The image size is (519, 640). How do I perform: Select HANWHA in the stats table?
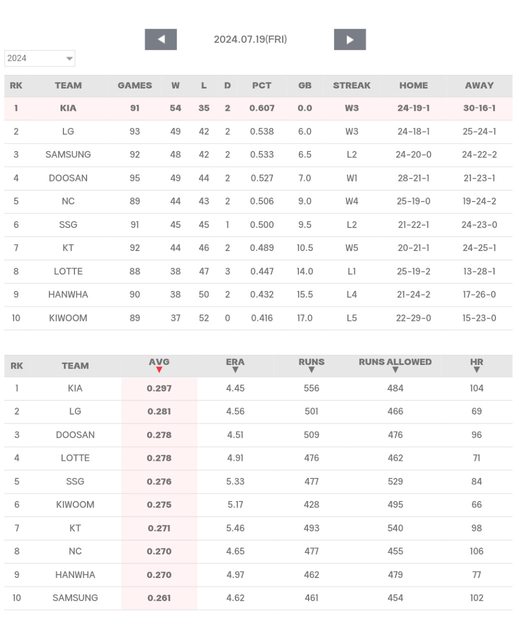[75, 575]
